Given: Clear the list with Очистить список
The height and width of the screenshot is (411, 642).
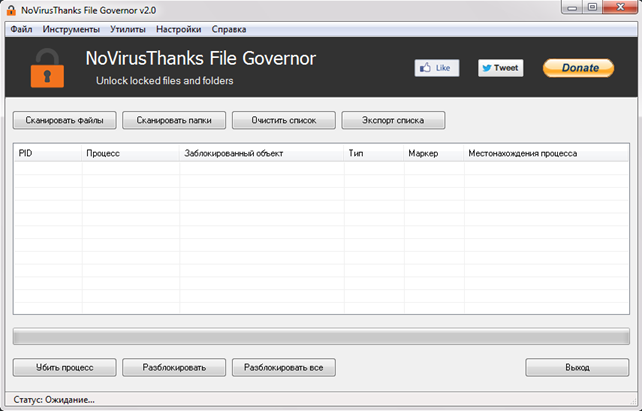Looking at the screenshot, I should point(284,120).
